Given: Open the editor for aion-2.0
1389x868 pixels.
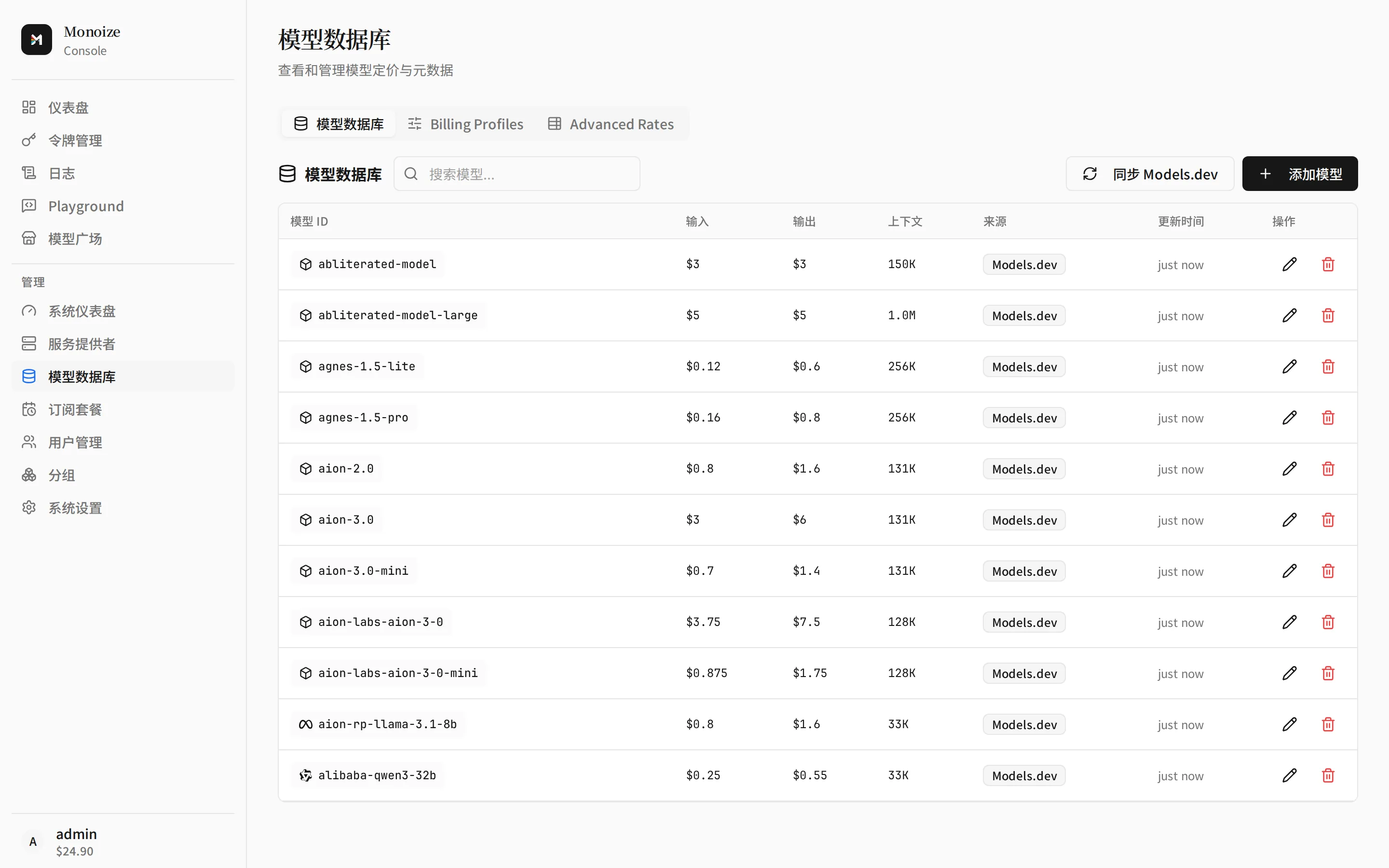Looking at the screenshot, I should click(x=1289, y=468).
